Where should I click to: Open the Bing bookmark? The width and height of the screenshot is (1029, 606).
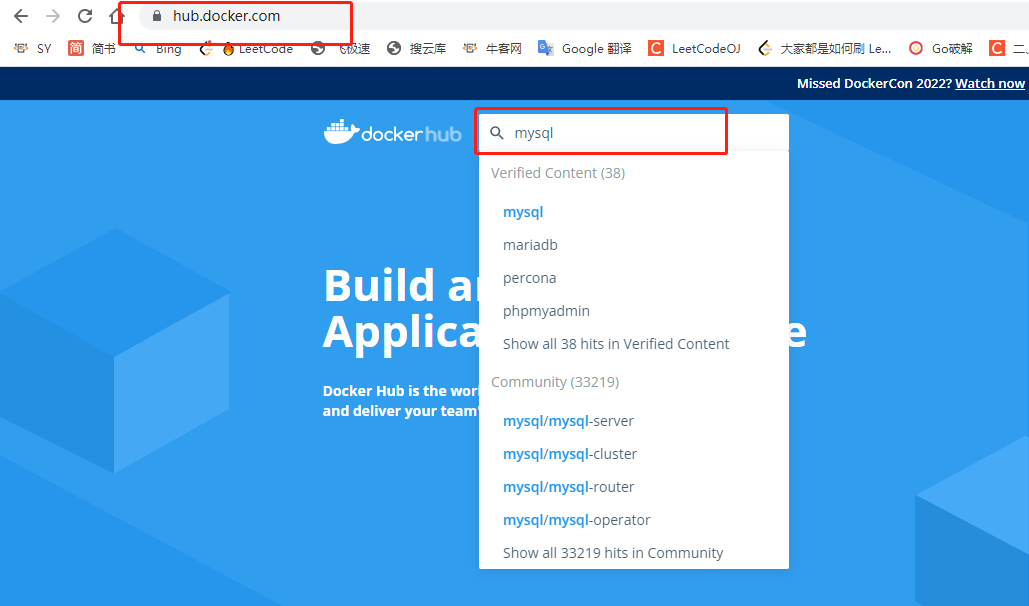[158, 49]
